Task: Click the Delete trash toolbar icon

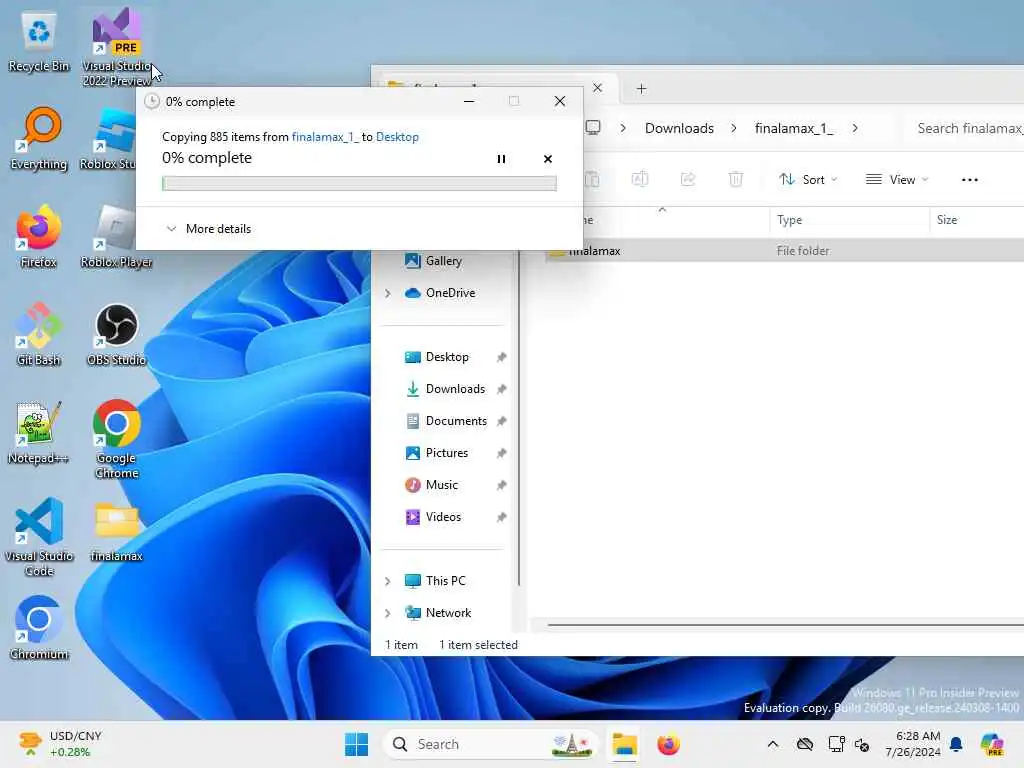Action: point(735,179)
